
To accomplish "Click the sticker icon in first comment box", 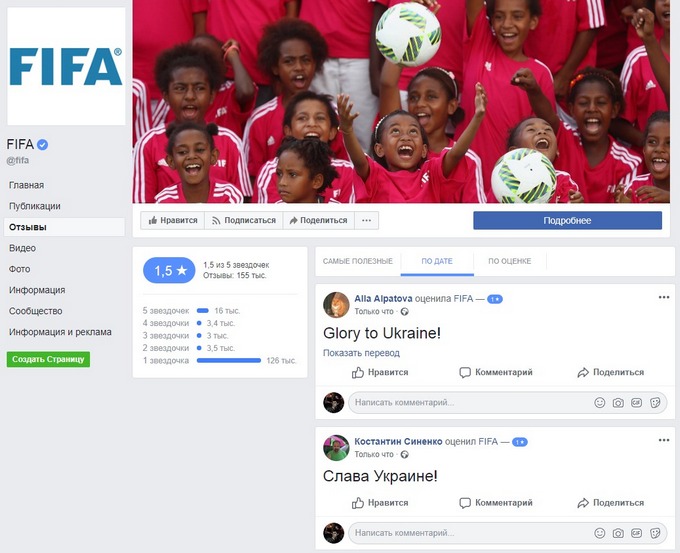I will (x=655, y=402).
